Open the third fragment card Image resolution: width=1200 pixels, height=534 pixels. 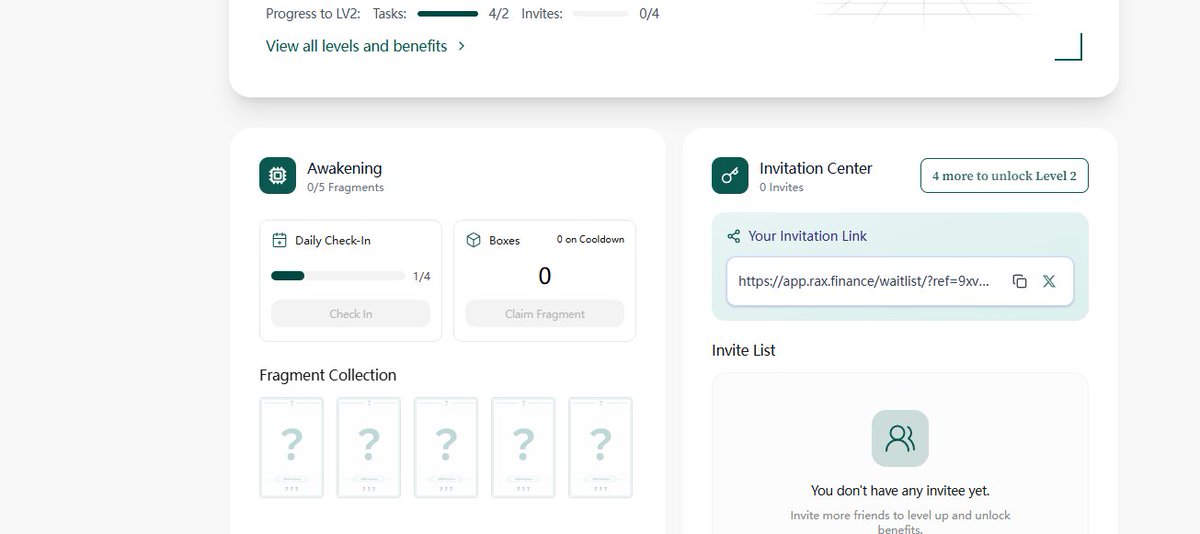(446, 448)
